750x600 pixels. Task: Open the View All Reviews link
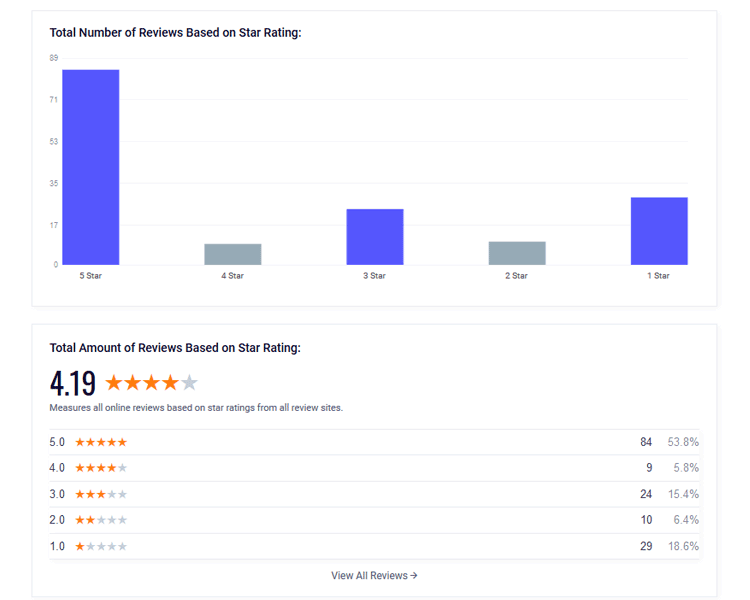[374, 576]
